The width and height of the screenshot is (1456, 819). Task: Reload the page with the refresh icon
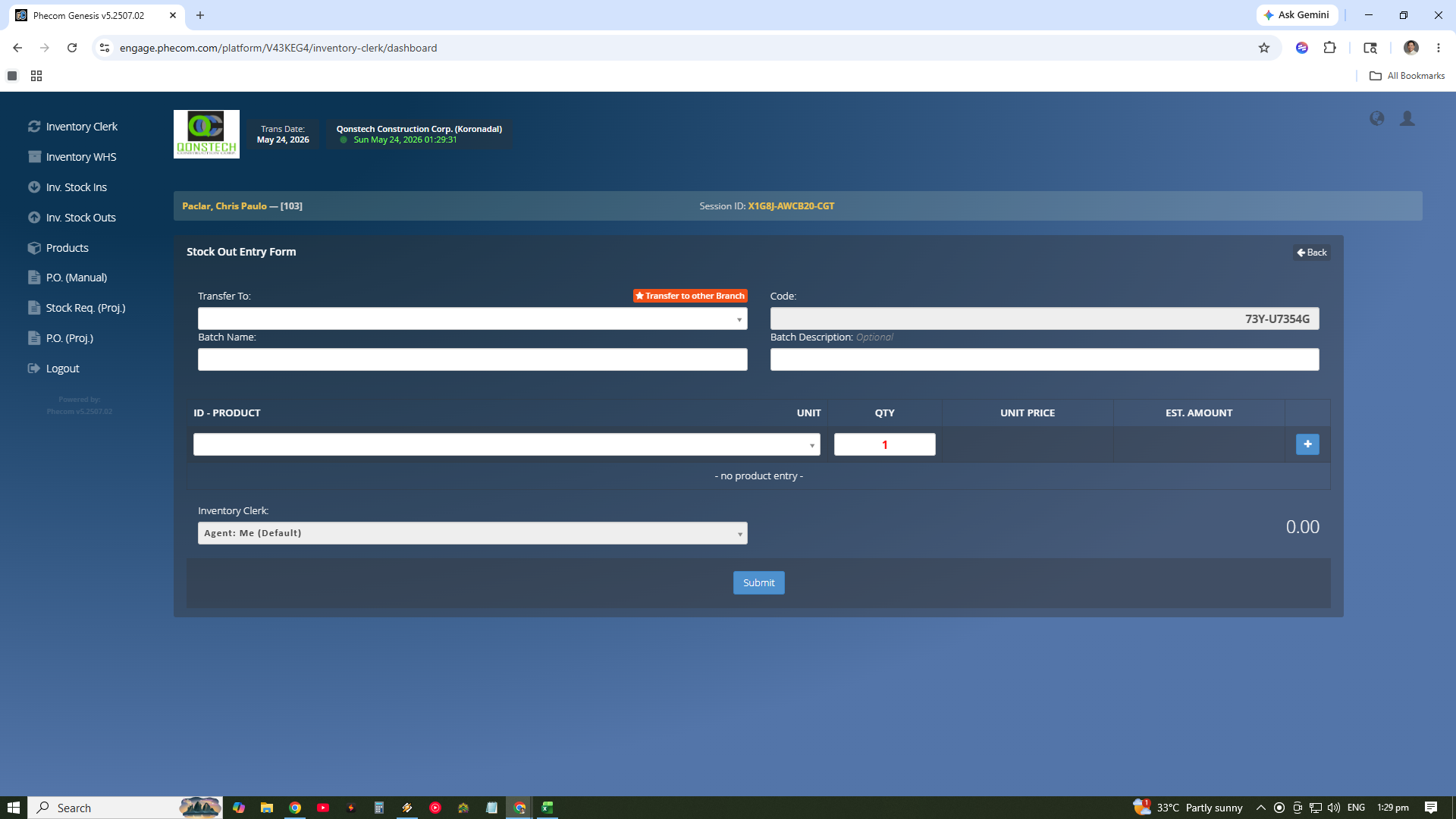click(x=72, y=48)
